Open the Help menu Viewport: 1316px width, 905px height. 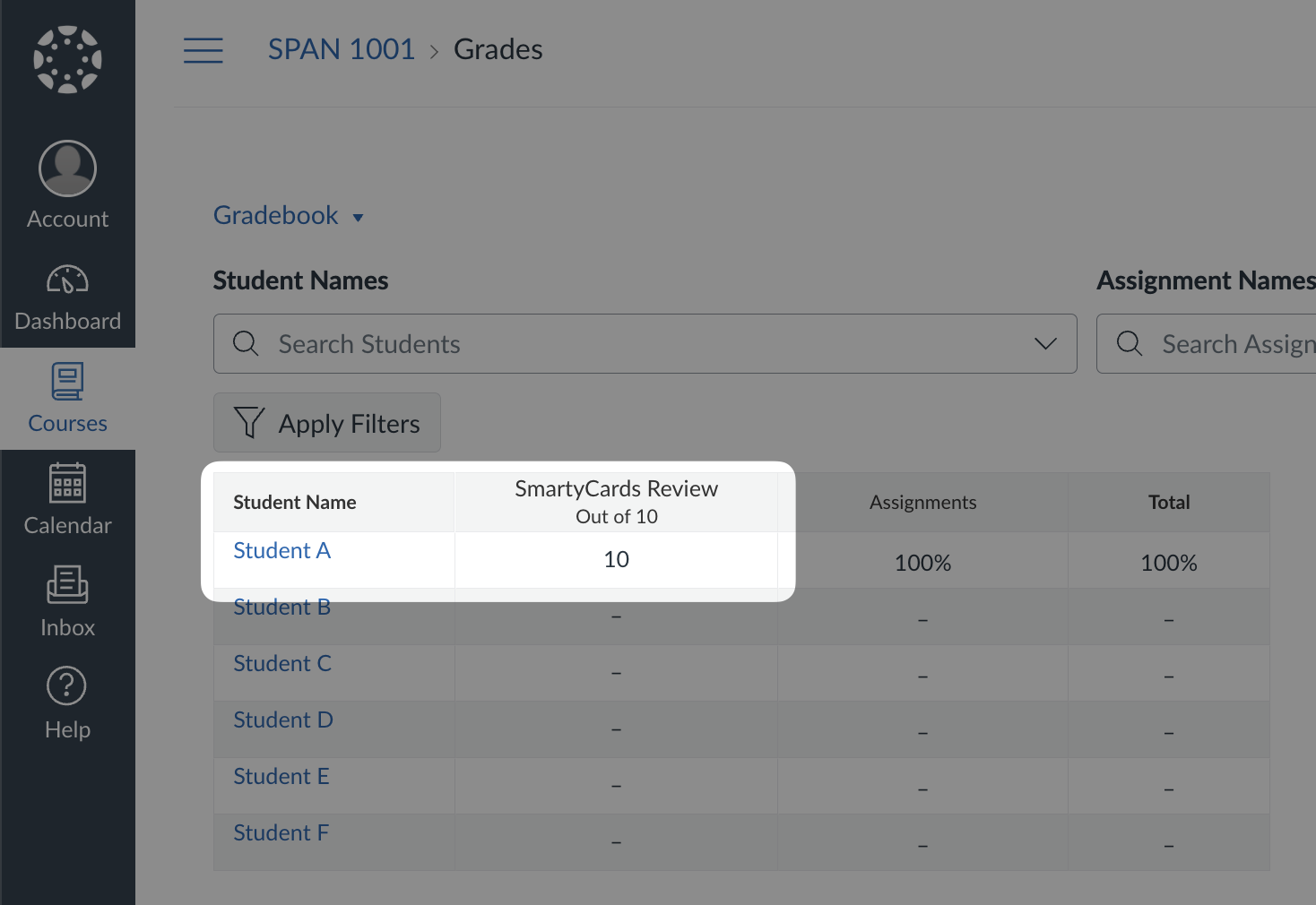67,705
